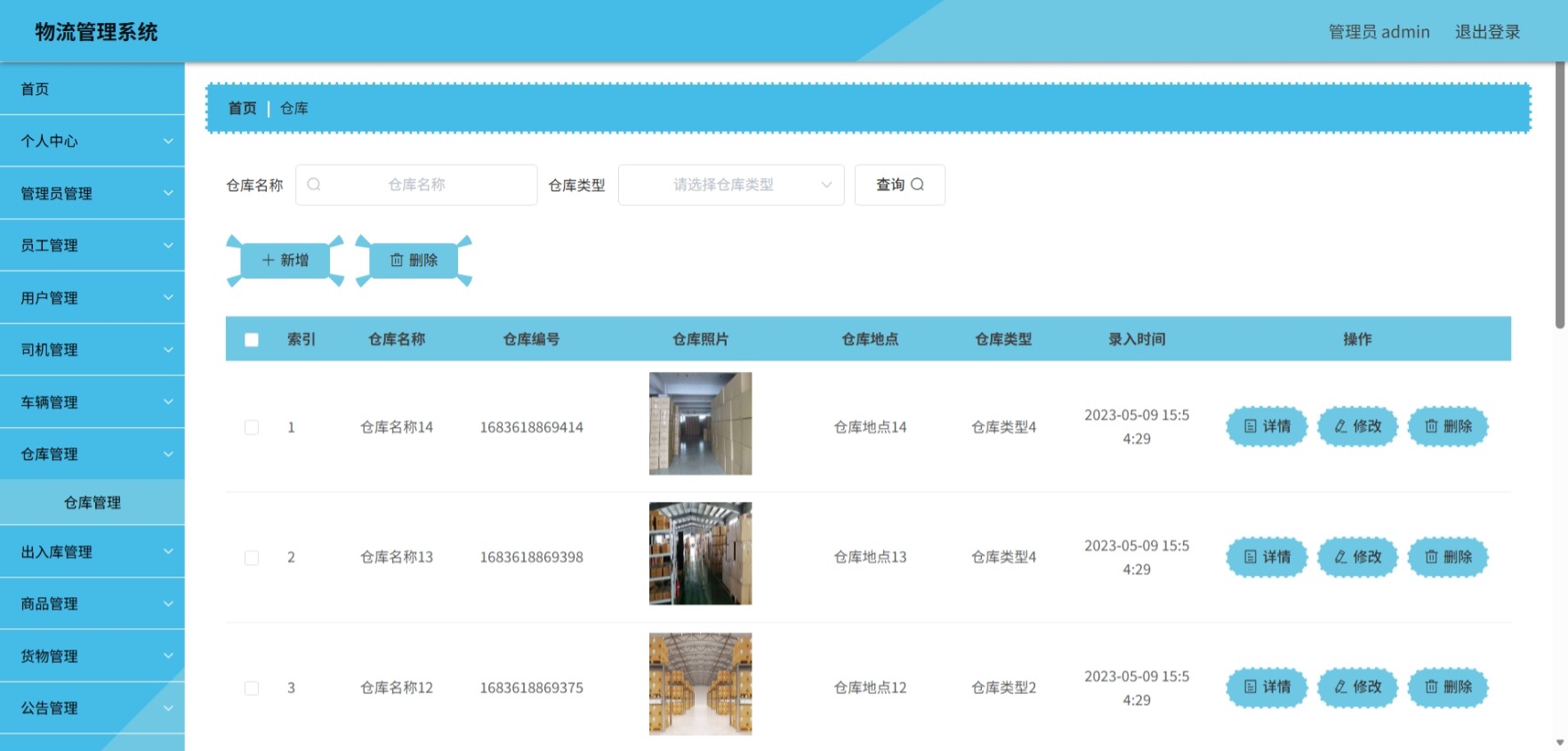This screenshot has width=1568, height=751.
Task: Click the vertical page scrollbar
Action: 1560,196
